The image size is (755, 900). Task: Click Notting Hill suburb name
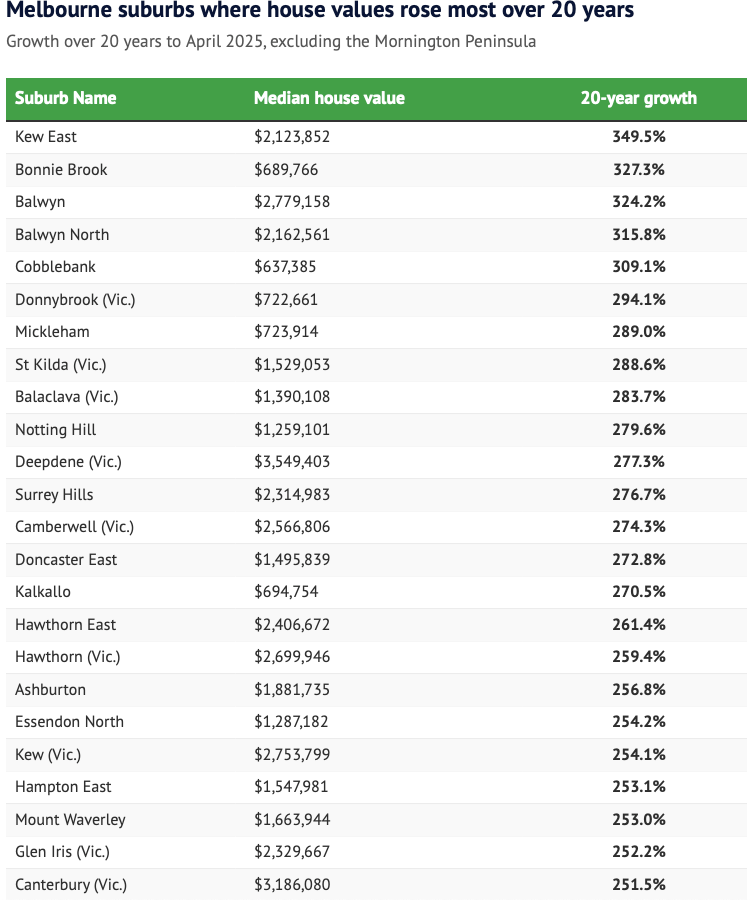click(56, 430)
